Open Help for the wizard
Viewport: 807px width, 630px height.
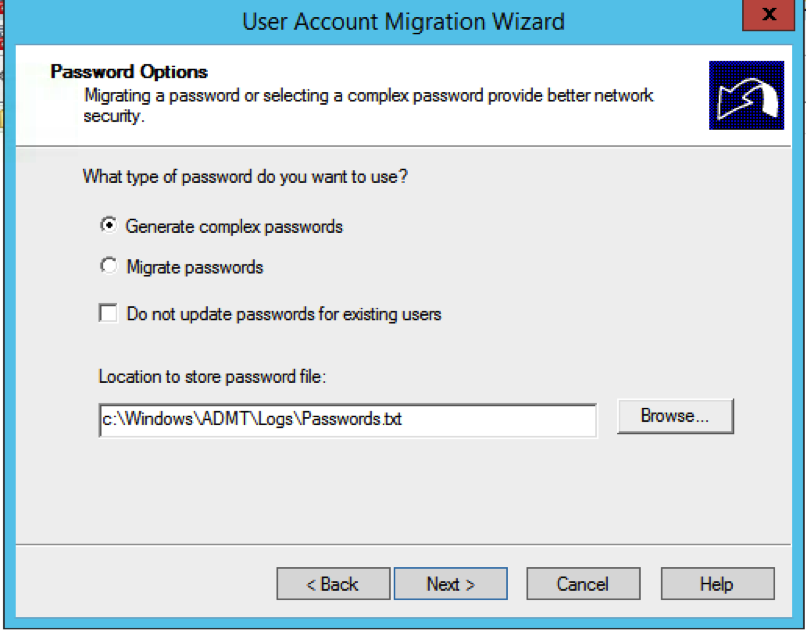[717, 584]
